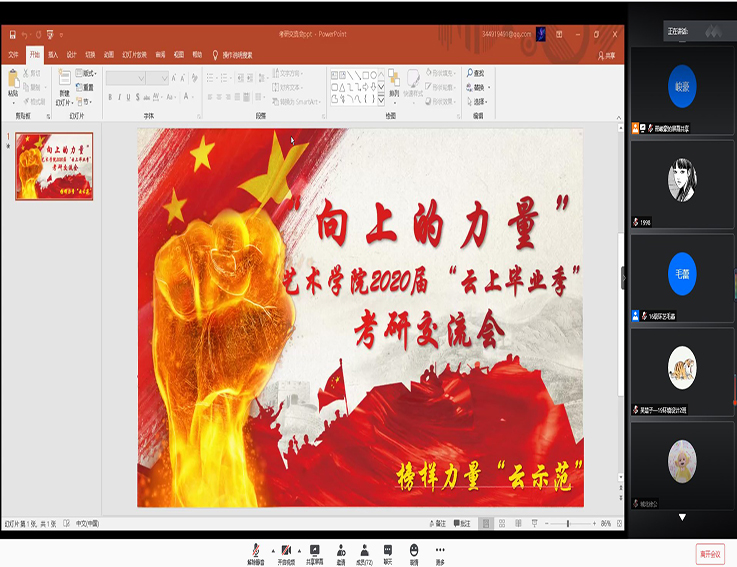Open the Insert ribbon tab
737x567 pixels.
coord(53,55)
